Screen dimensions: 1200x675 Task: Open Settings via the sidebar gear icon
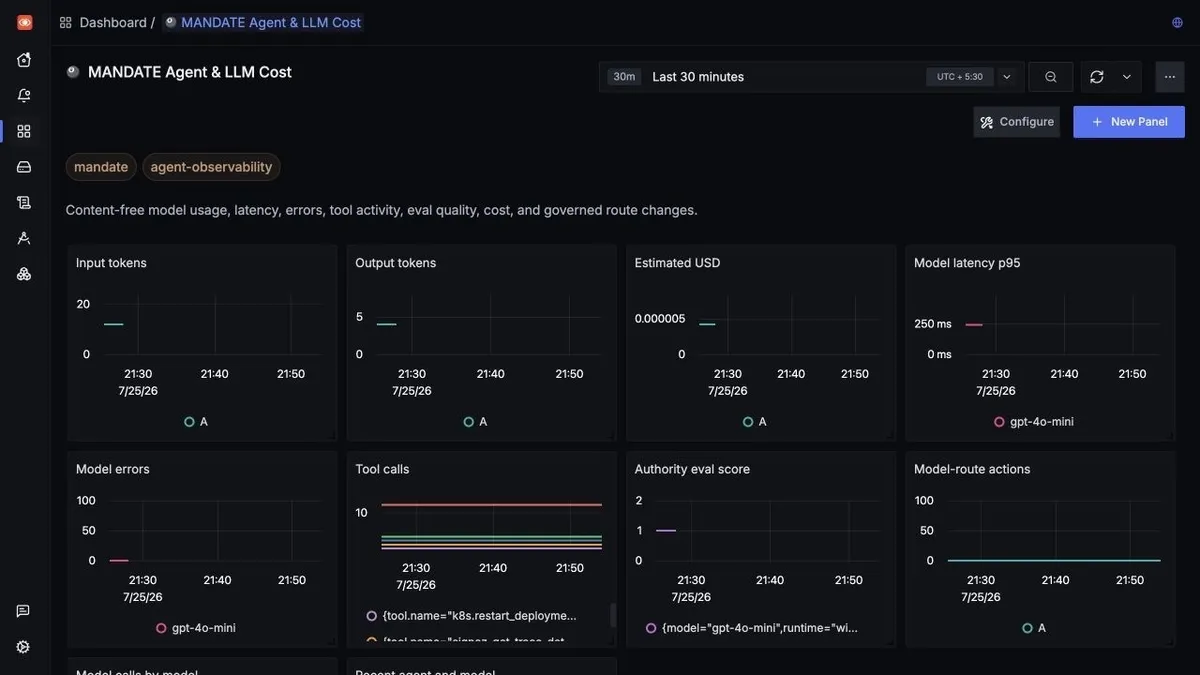coord(23,647)
